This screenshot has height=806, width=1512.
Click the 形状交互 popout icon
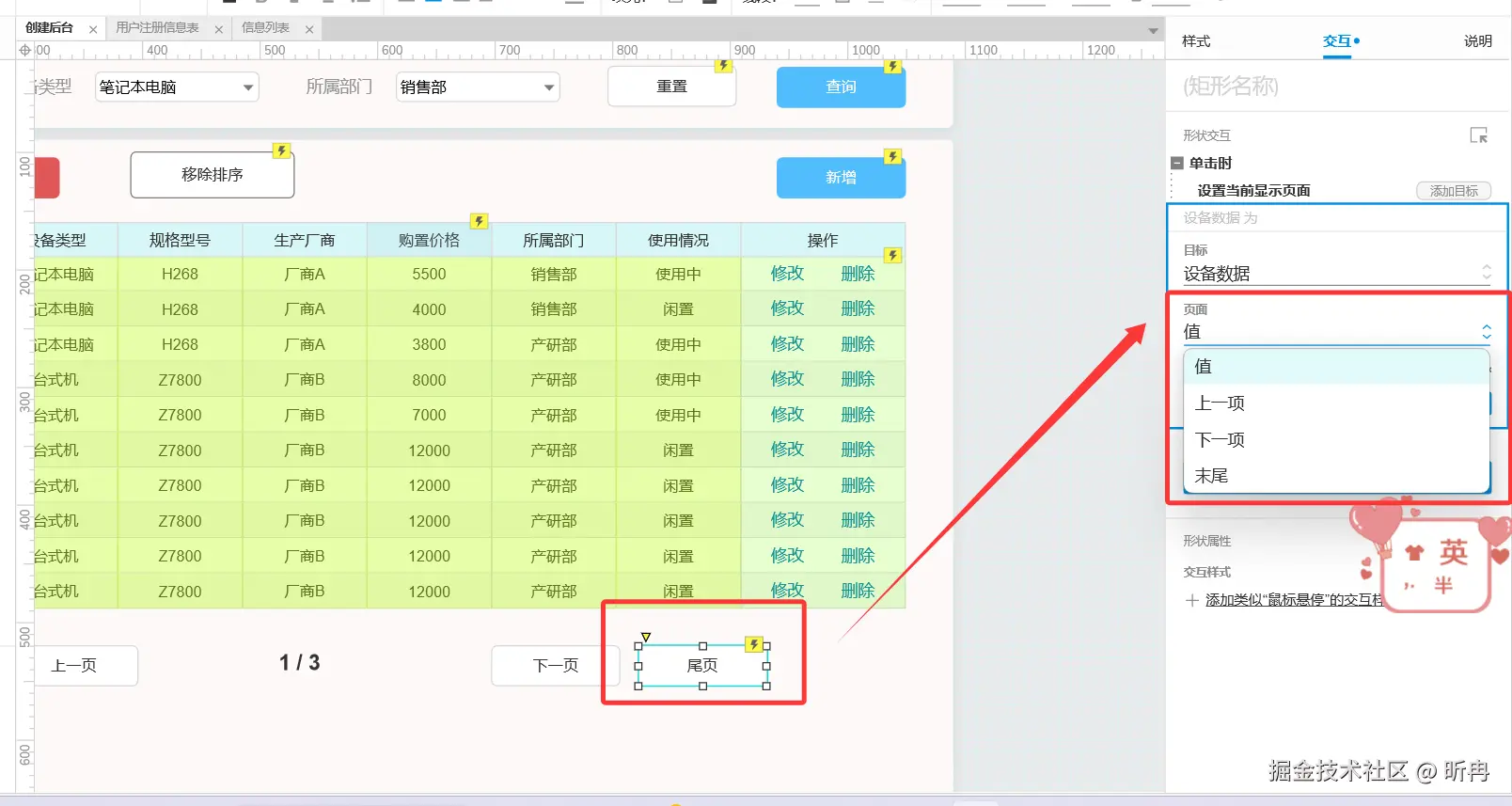pos(1479,135)
